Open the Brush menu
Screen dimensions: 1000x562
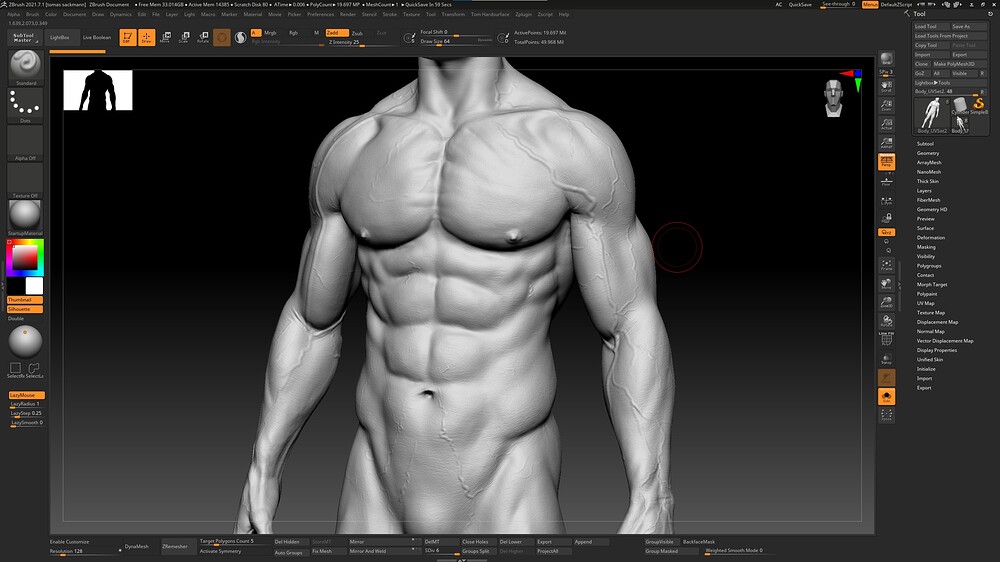33,14
